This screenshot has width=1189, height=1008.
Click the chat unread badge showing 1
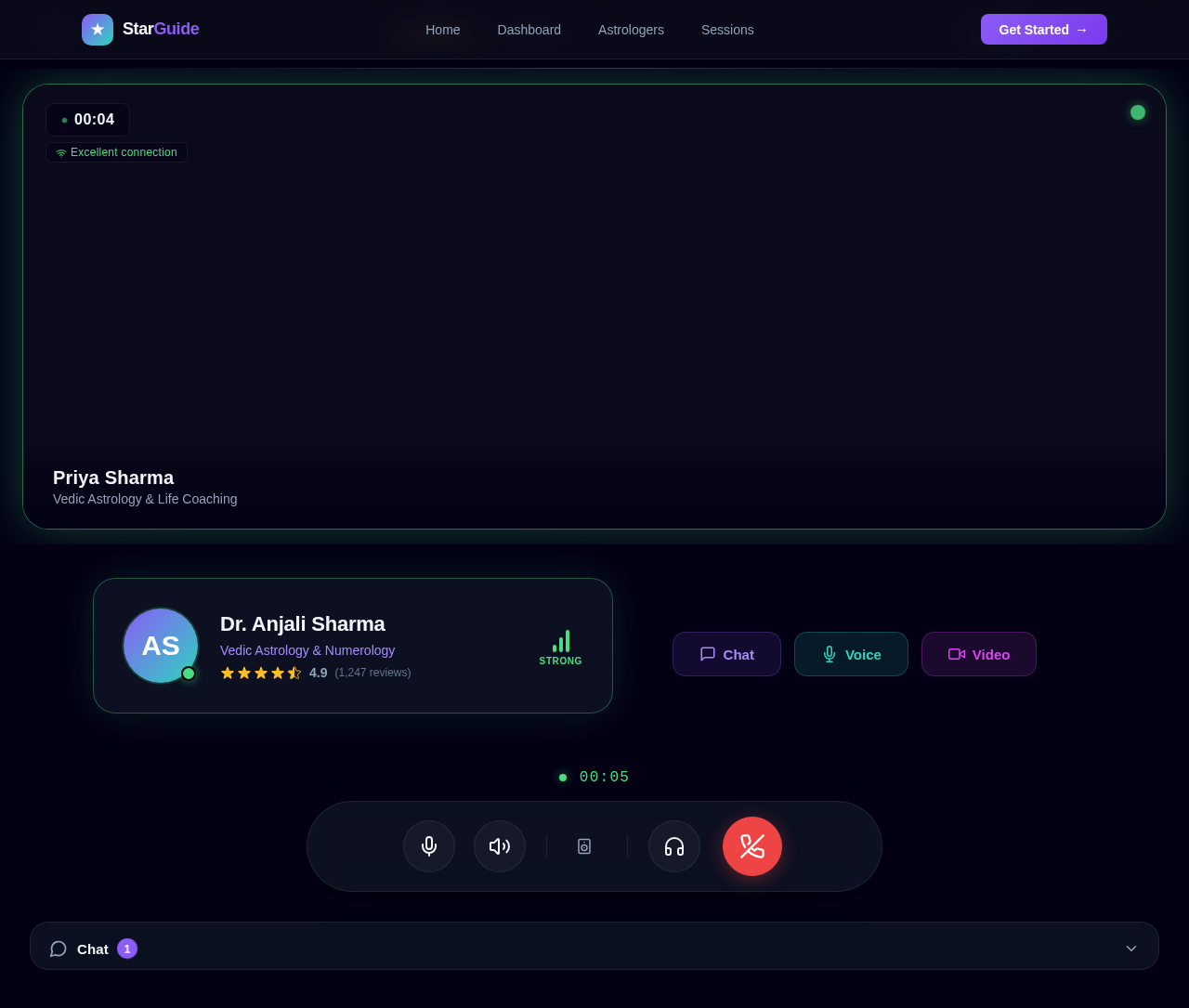[127, 949]
